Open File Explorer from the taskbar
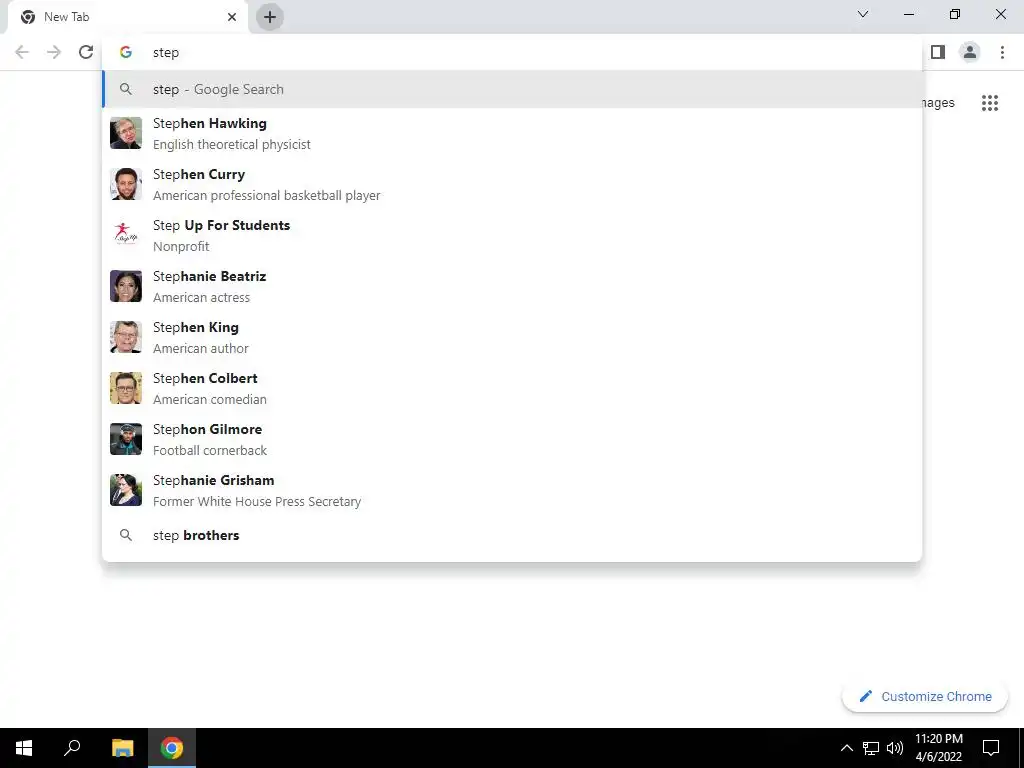This screenshot has width=1024, height=768. click(x=122, y=748)
